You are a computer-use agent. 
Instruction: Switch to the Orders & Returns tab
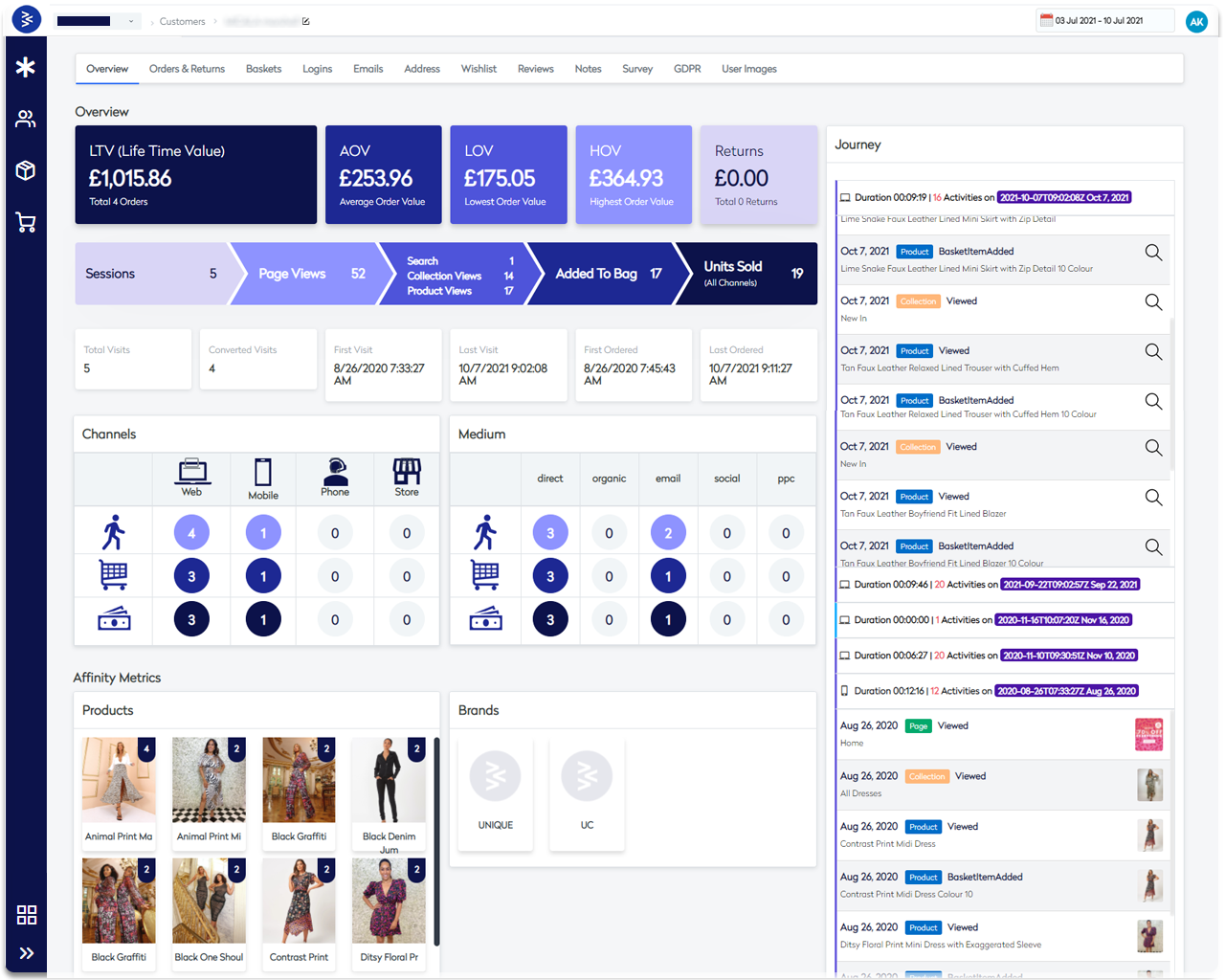pyautogui.click(x=186, y=68)
